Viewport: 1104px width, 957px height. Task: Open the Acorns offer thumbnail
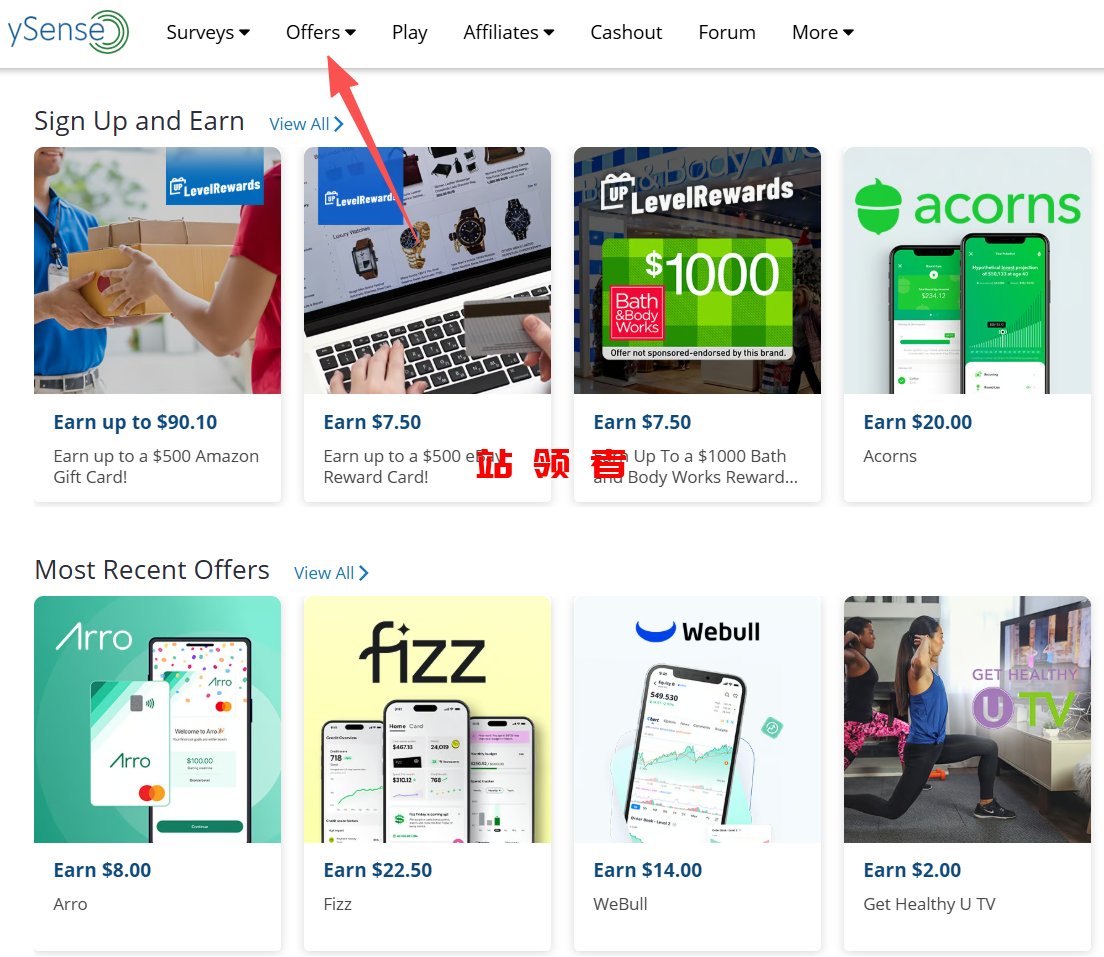point(967,270)
